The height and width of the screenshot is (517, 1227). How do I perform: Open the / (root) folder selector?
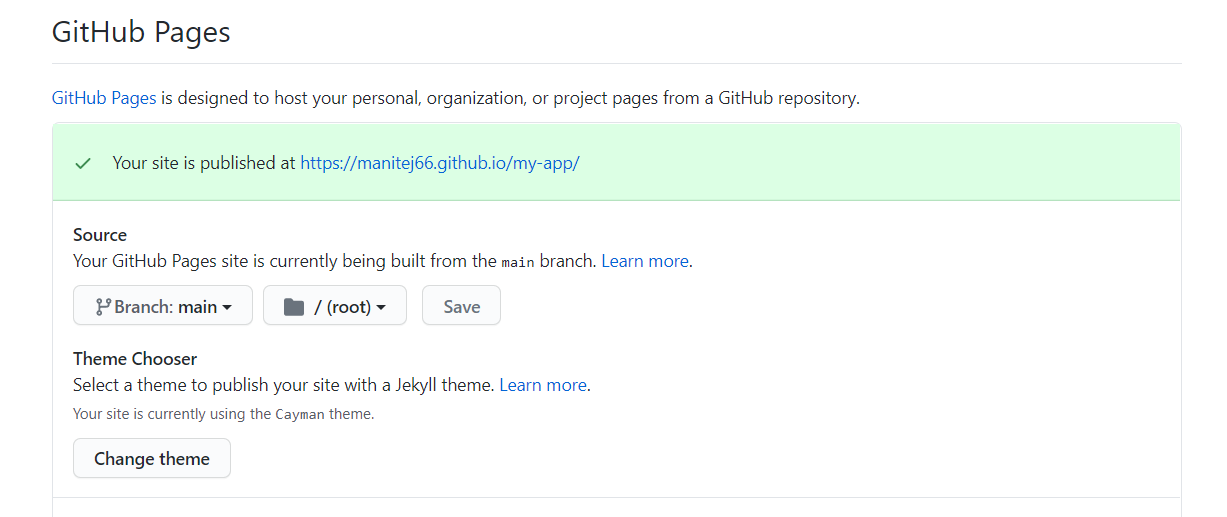point(335,306)
